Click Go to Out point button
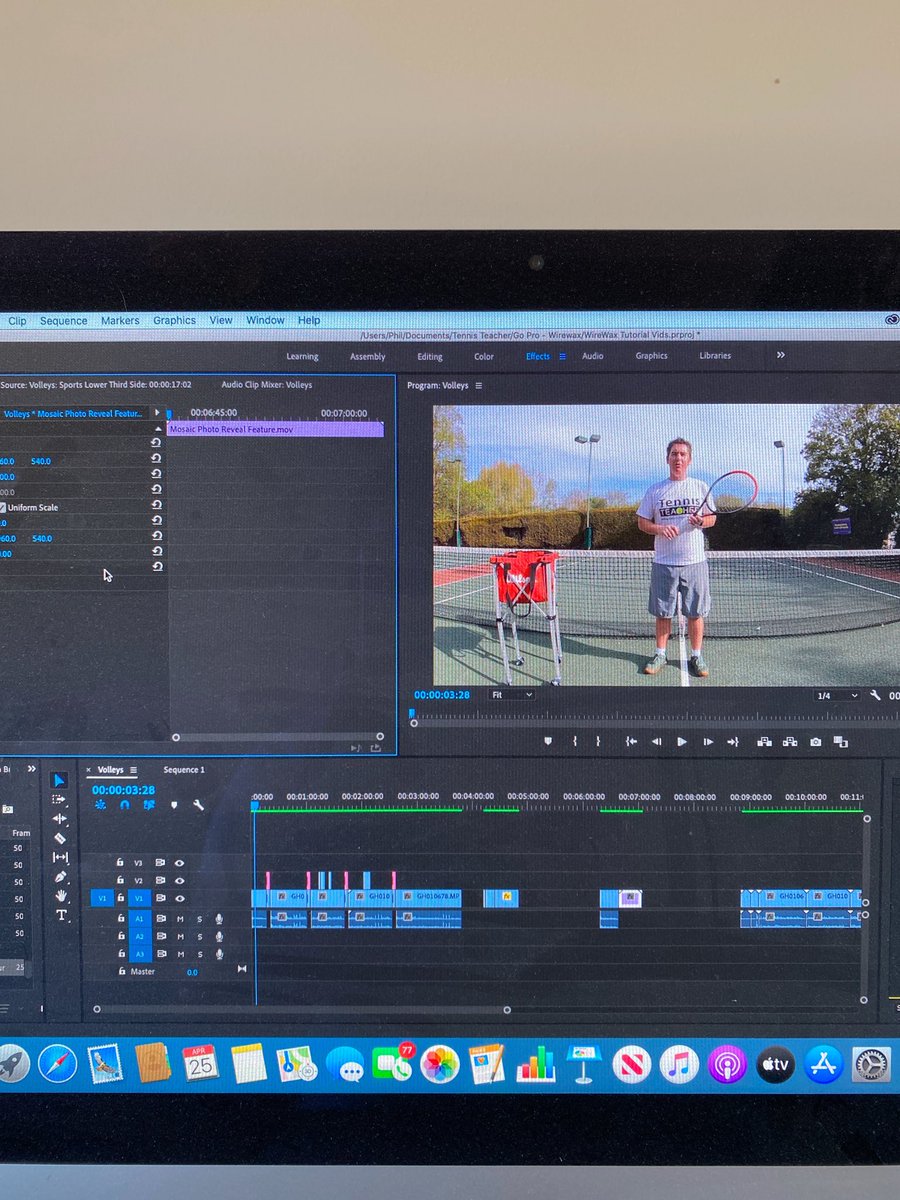 [x=733, y=741]
